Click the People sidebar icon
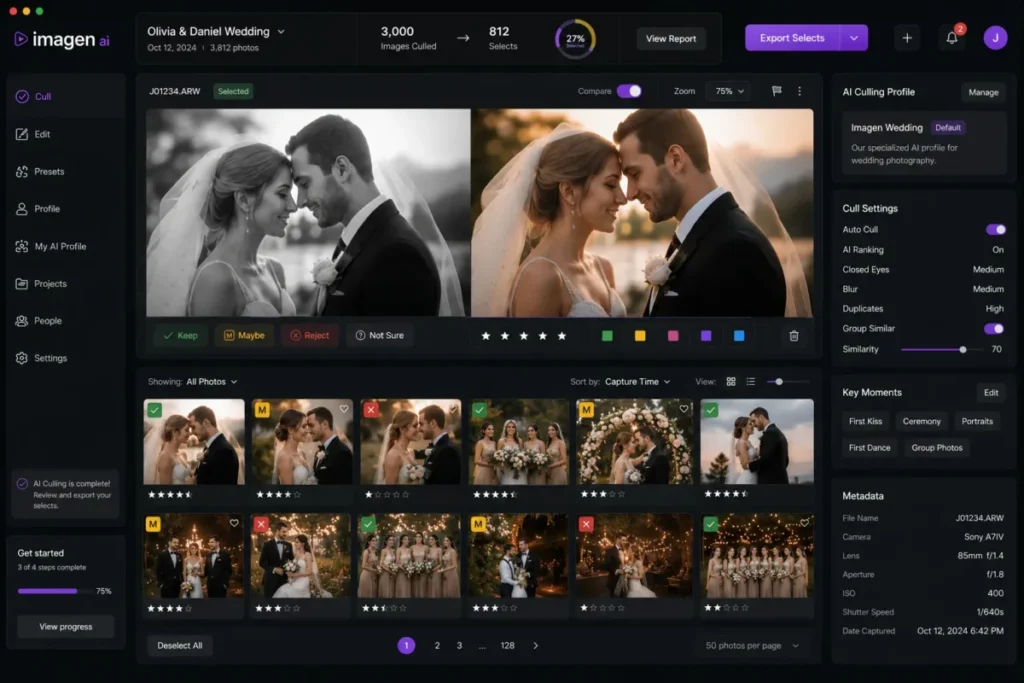Image resolution: width=1024 pixels, height=683 pixels. click(x=22, y=321)
